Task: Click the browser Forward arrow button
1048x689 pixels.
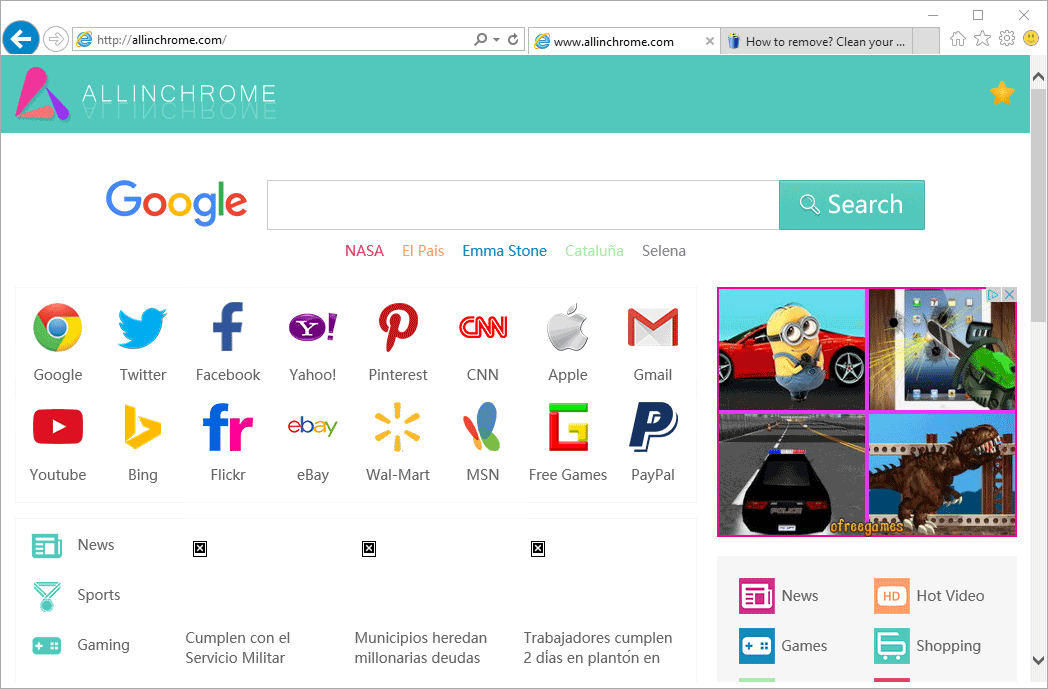Action: coord(56,39)
